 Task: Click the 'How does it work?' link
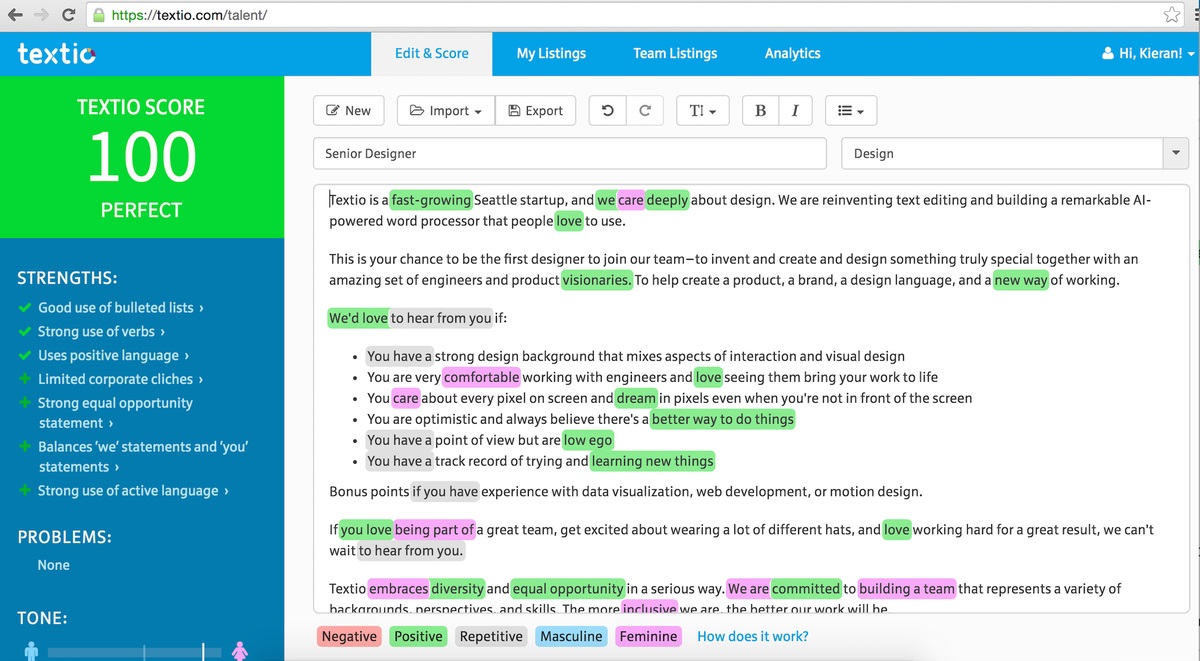pyautogui.click(x=753, y=636)
